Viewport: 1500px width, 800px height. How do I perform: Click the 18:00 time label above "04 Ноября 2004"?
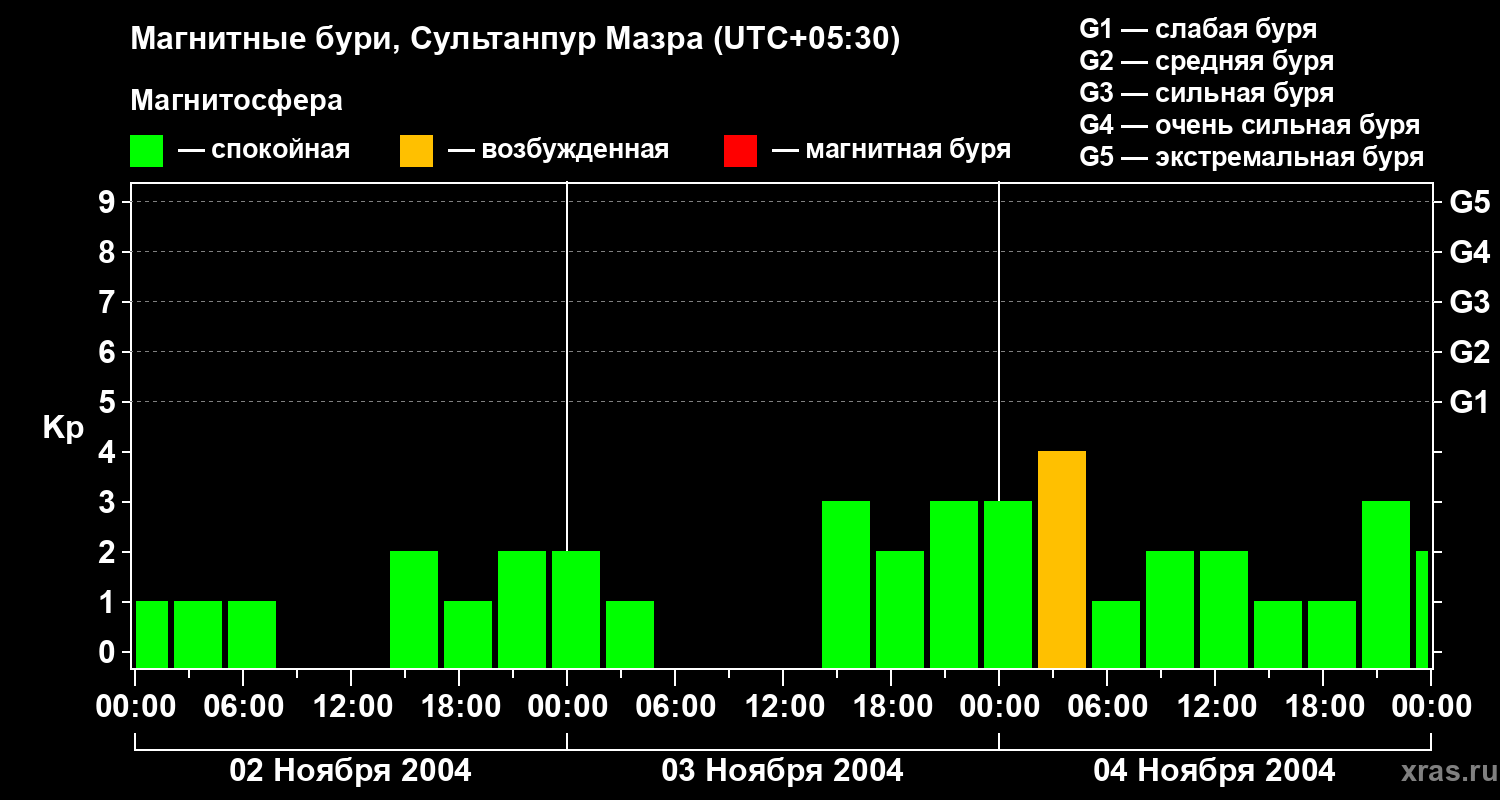(1323, 707)
